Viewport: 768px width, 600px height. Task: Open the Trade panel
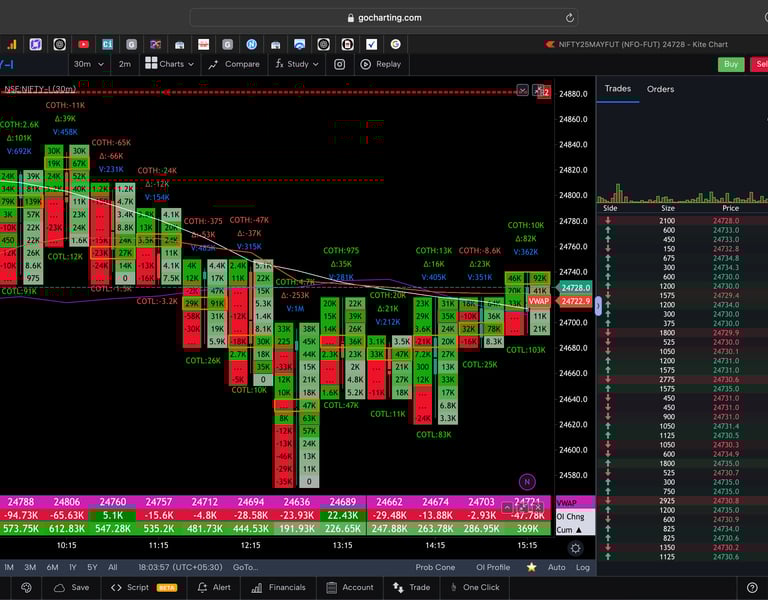point(411,587)
